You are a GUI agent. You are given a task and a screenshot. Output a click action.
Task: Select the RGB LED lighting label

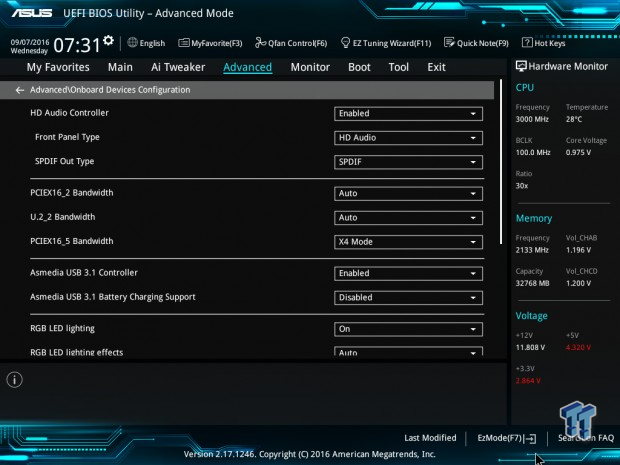pos(62,329)
